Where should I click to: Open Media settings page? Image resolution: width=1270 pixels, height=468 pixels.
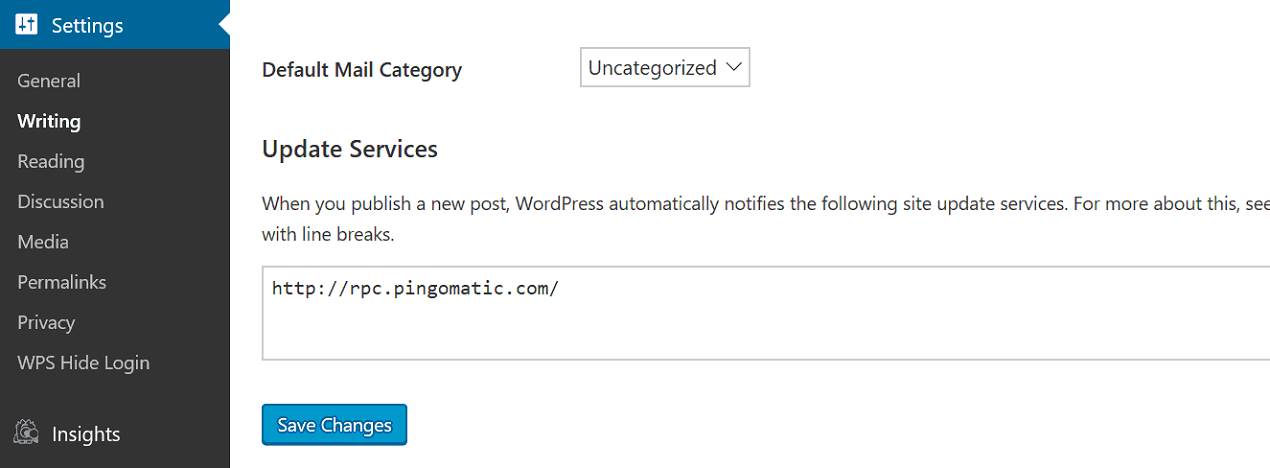(43, 242)
